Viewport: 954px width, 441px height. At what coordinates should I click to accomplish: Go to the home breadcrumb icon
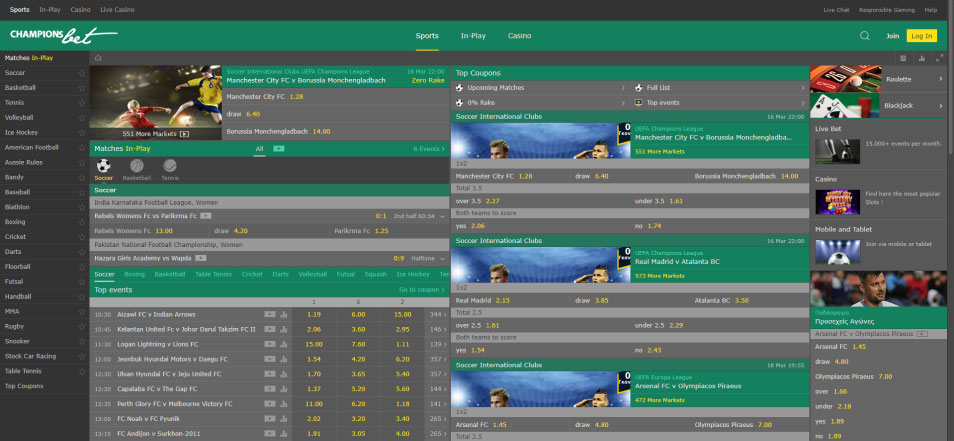click(98, 58)
